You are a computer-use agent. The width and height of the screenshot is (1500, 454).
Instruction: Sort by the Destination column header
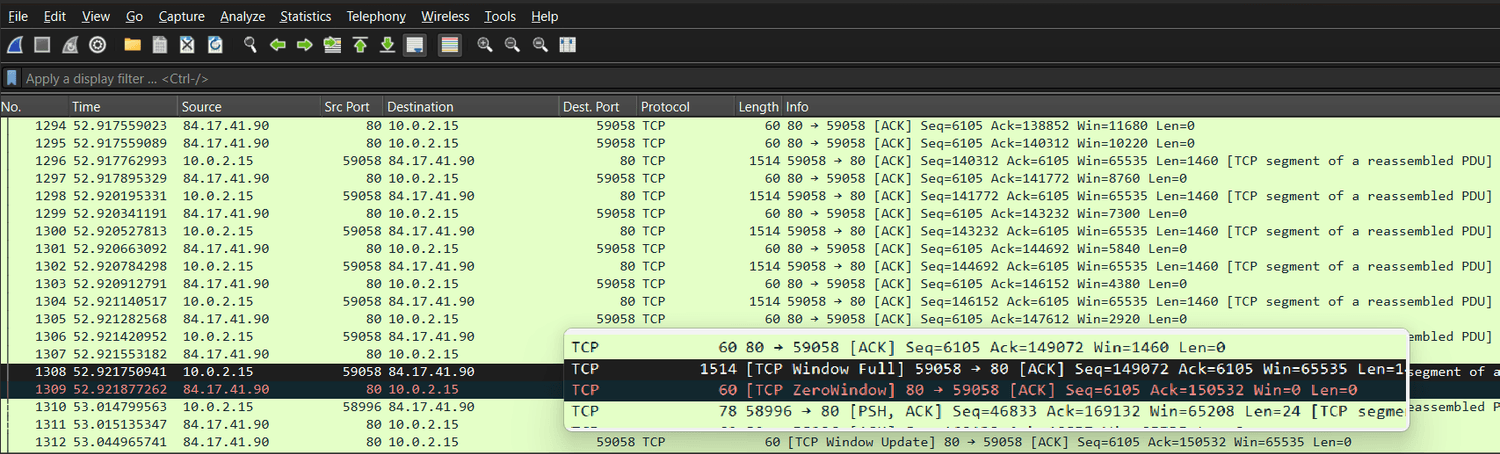point(471,107)
